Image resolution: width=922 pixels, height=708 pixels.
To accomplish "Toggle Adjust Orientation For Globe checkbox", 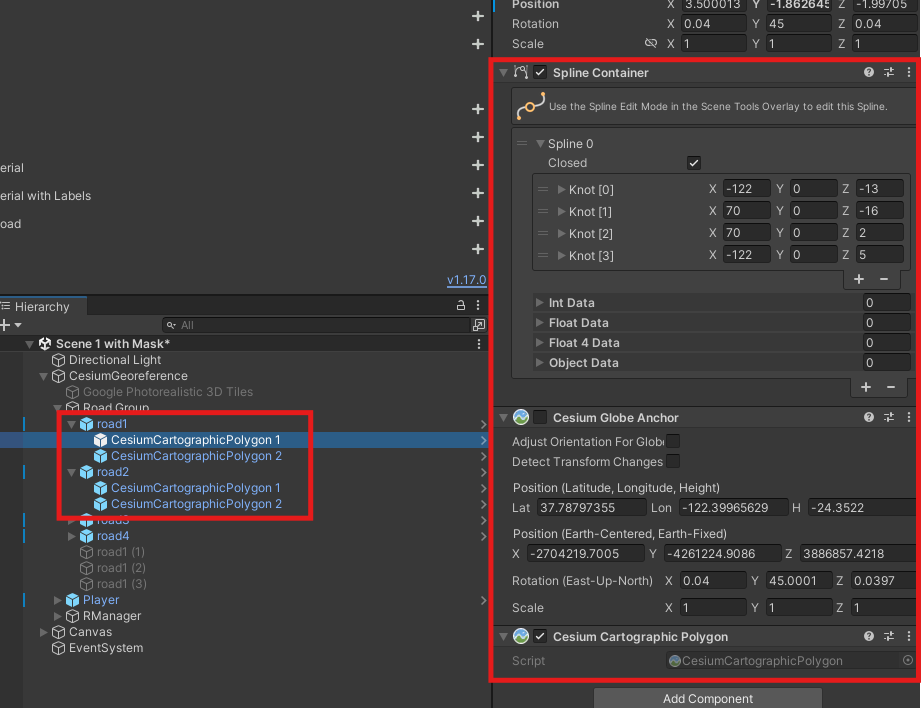I will click(x=673, y=441).
